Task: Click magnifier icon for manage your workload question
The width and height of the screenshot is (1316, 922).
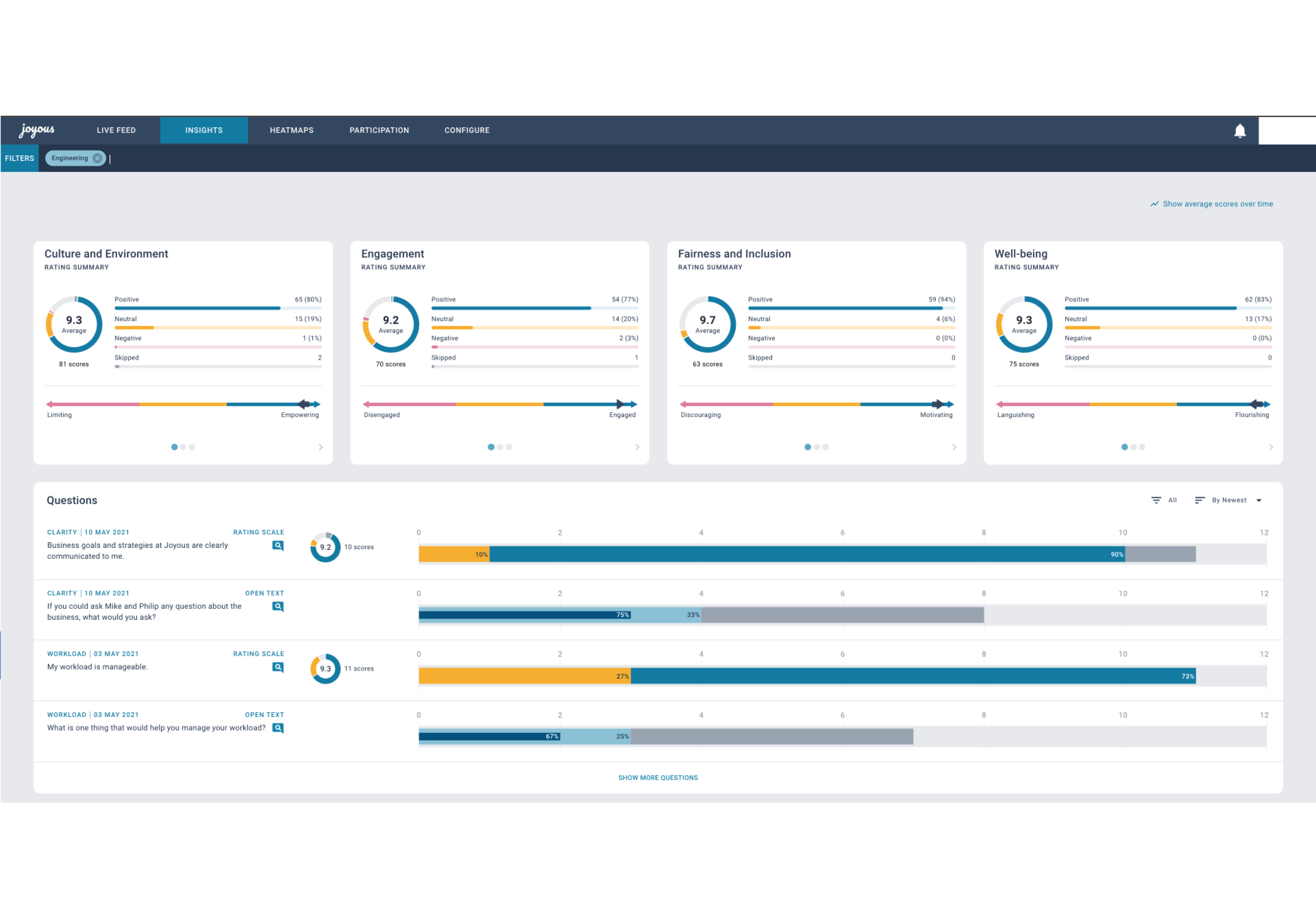Action: [x=278, y=728]
